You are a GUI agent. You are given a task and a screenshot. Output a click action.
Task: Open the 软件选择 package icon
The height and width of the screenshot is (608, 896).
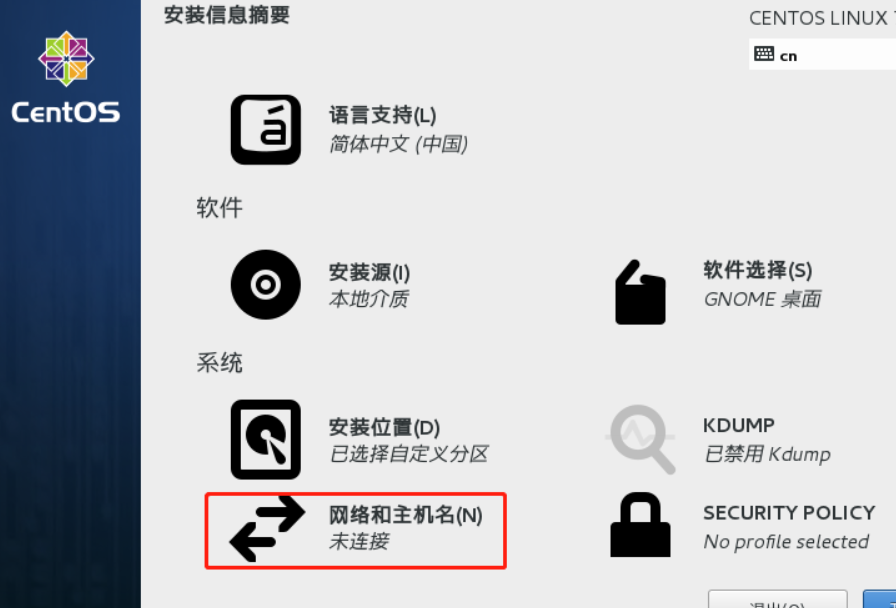[640, 292]
